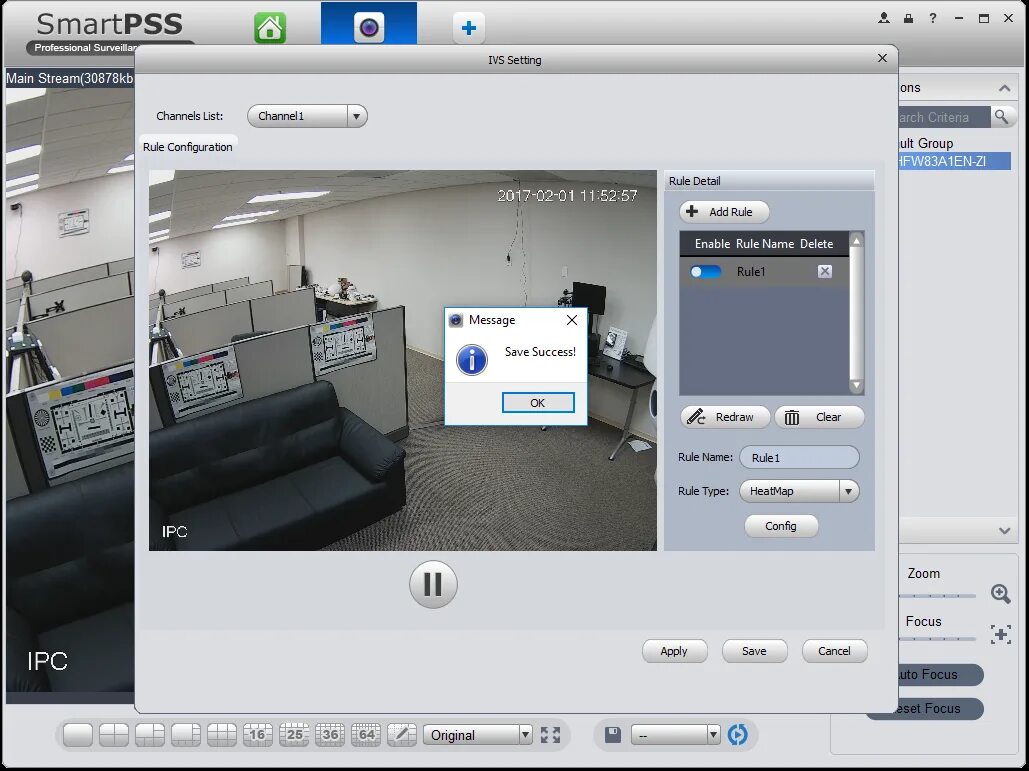Click the Clear button
1029x771 pixels.
(819, 417)
